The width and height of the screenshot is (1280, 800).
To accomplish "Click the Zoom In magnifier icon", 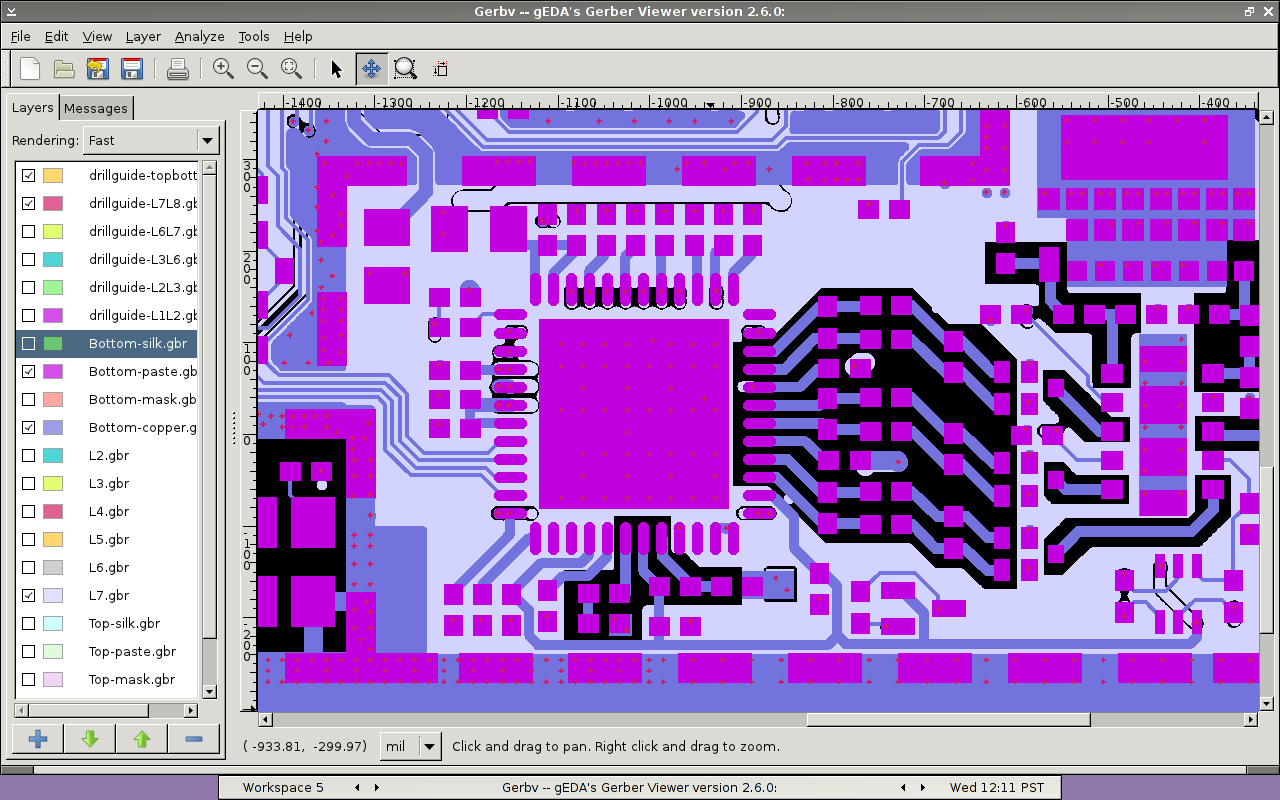I will [x=223, y=69].
